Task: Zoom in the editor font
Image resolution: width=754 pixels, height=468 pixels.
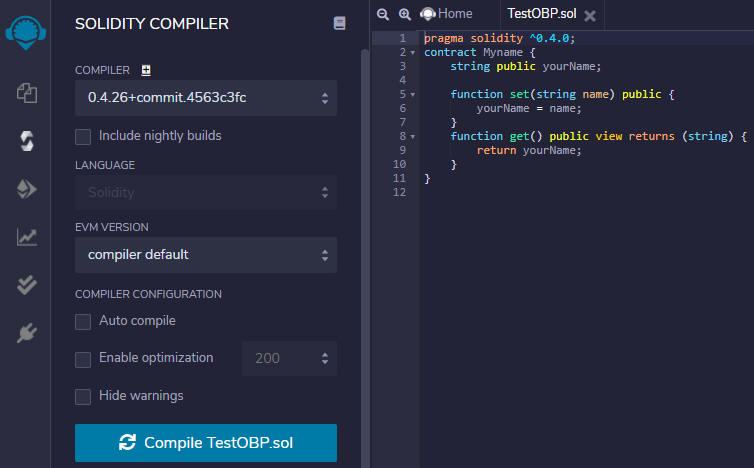Action: coord(405,14)
